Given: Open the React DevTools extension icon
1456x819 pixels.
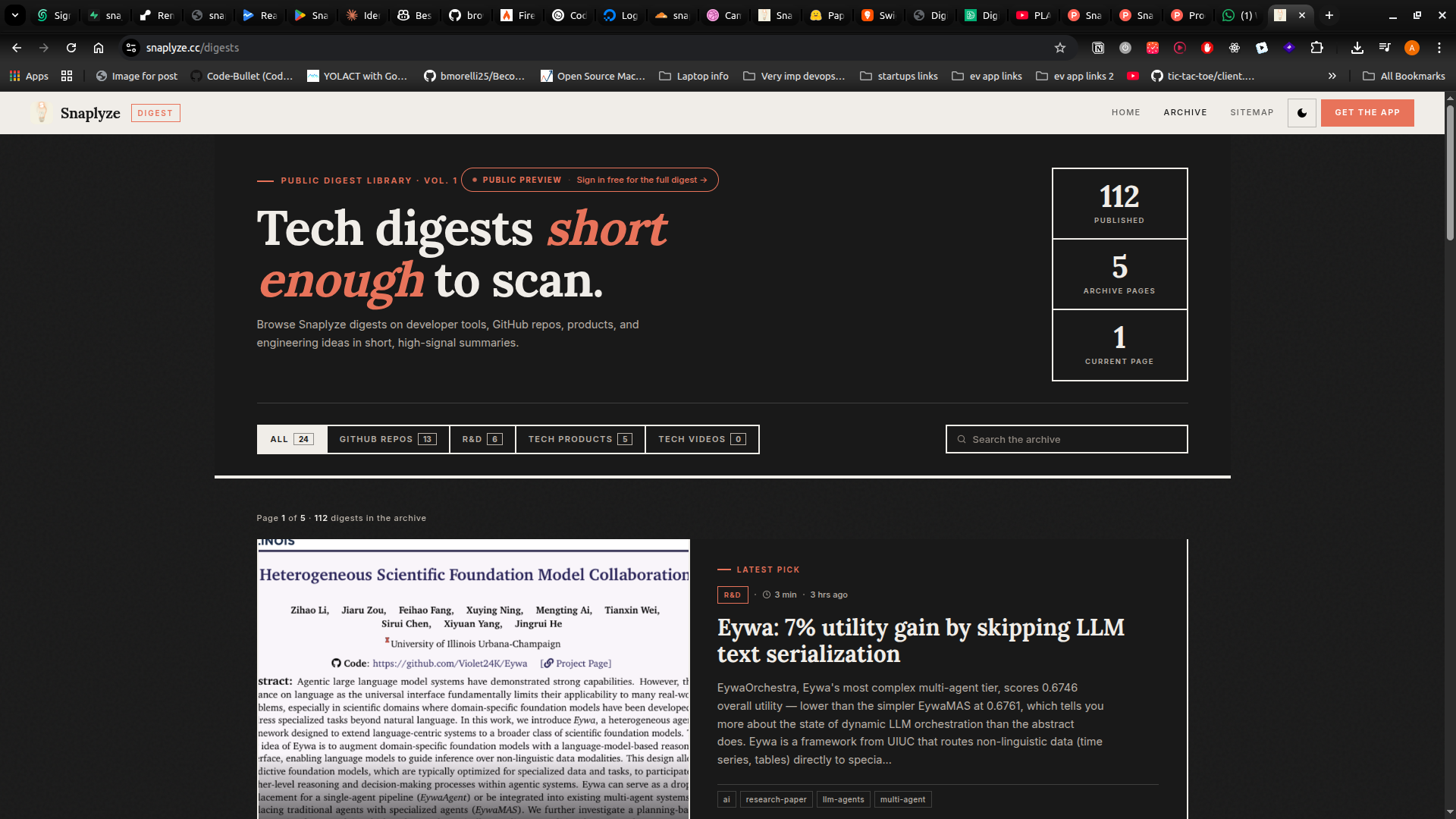Looking at the screenshot, I should point(1235,48).
